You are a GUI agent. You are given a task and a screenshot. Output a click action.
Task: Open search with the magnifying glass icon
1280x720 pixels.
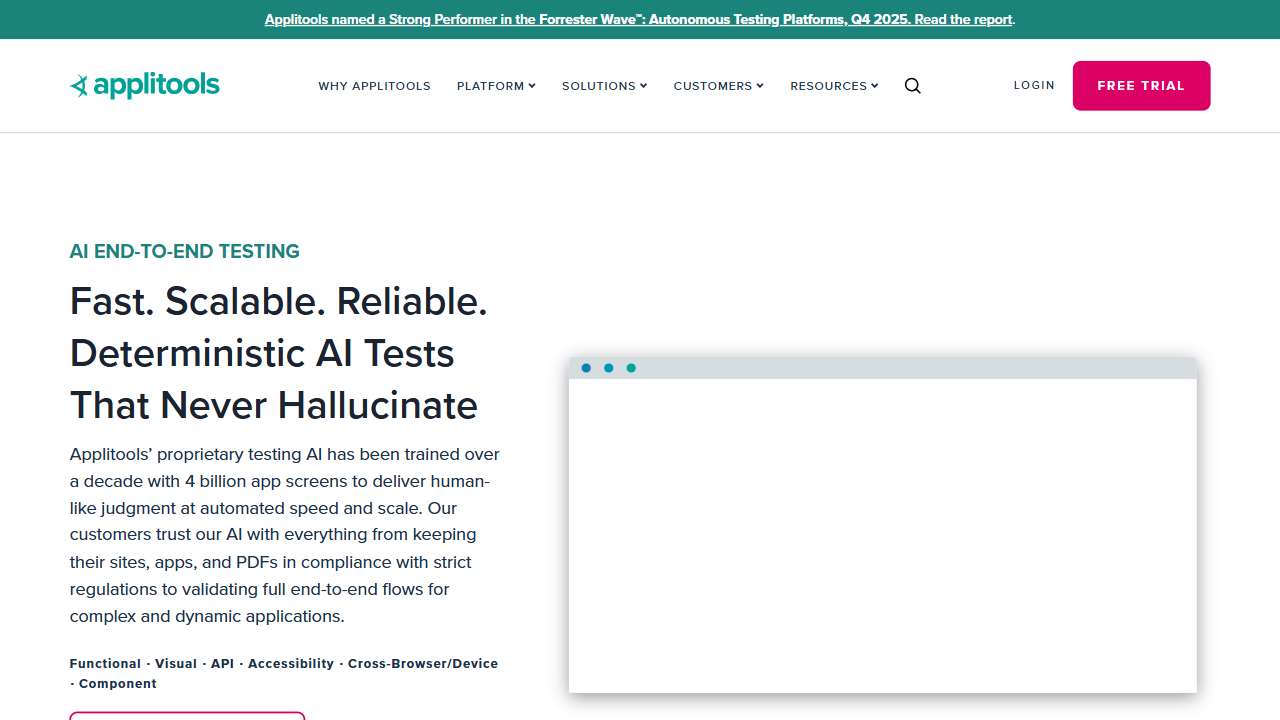[912, 86]
